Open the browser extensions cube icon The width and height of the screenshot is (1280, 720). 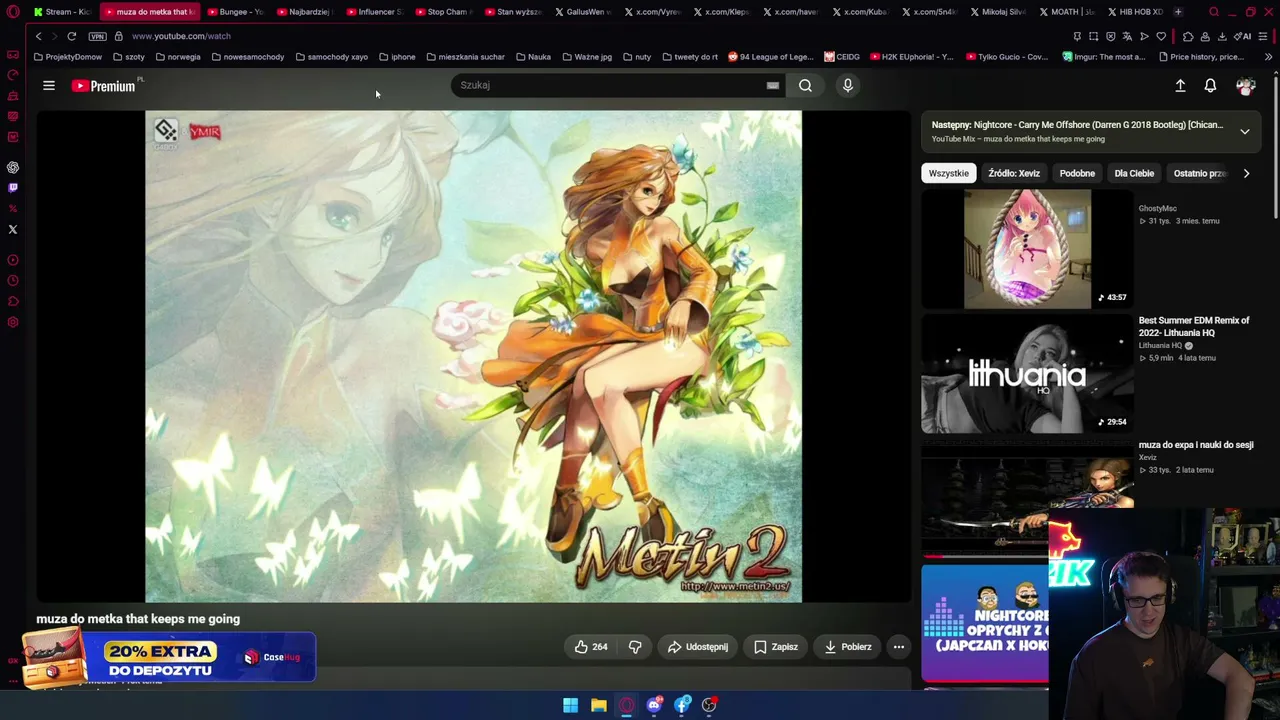(1188, 36)
